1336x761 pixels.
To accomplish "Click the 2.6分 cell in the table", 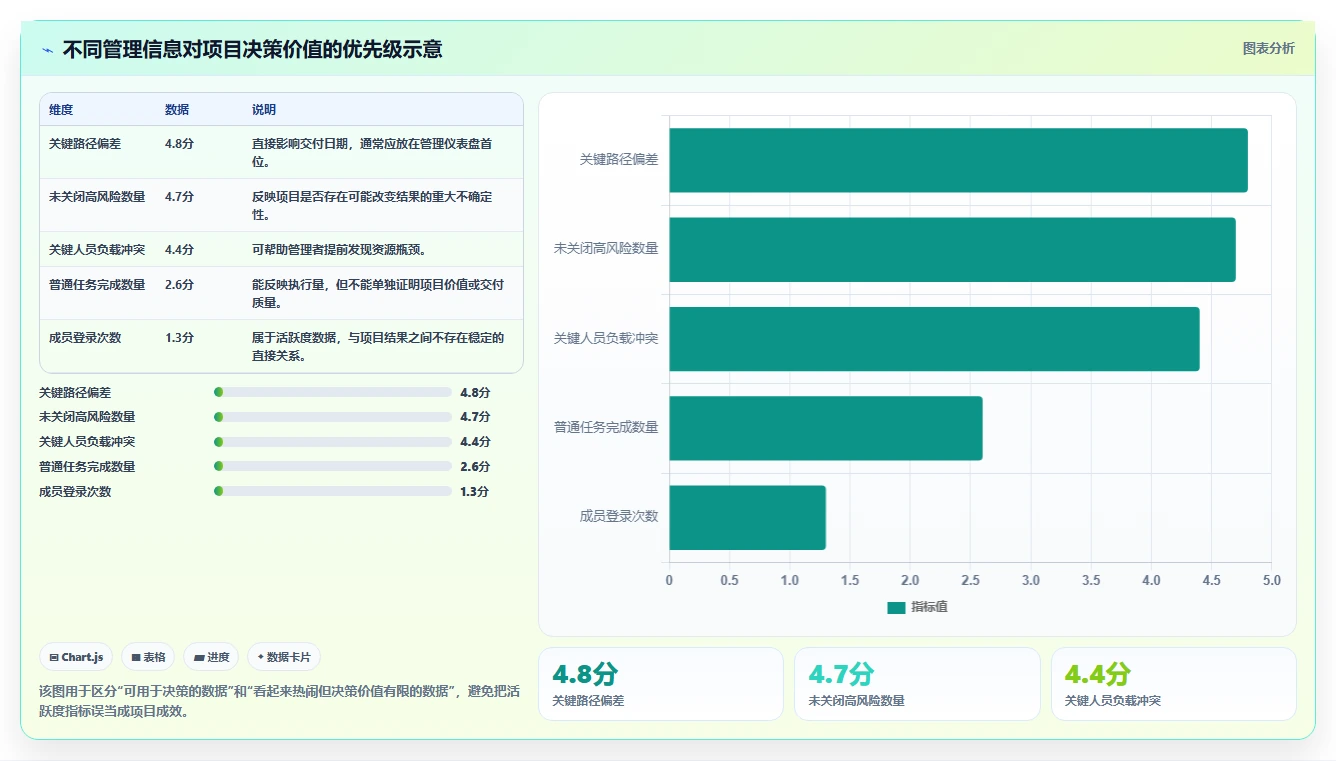I will pos(179,285).
